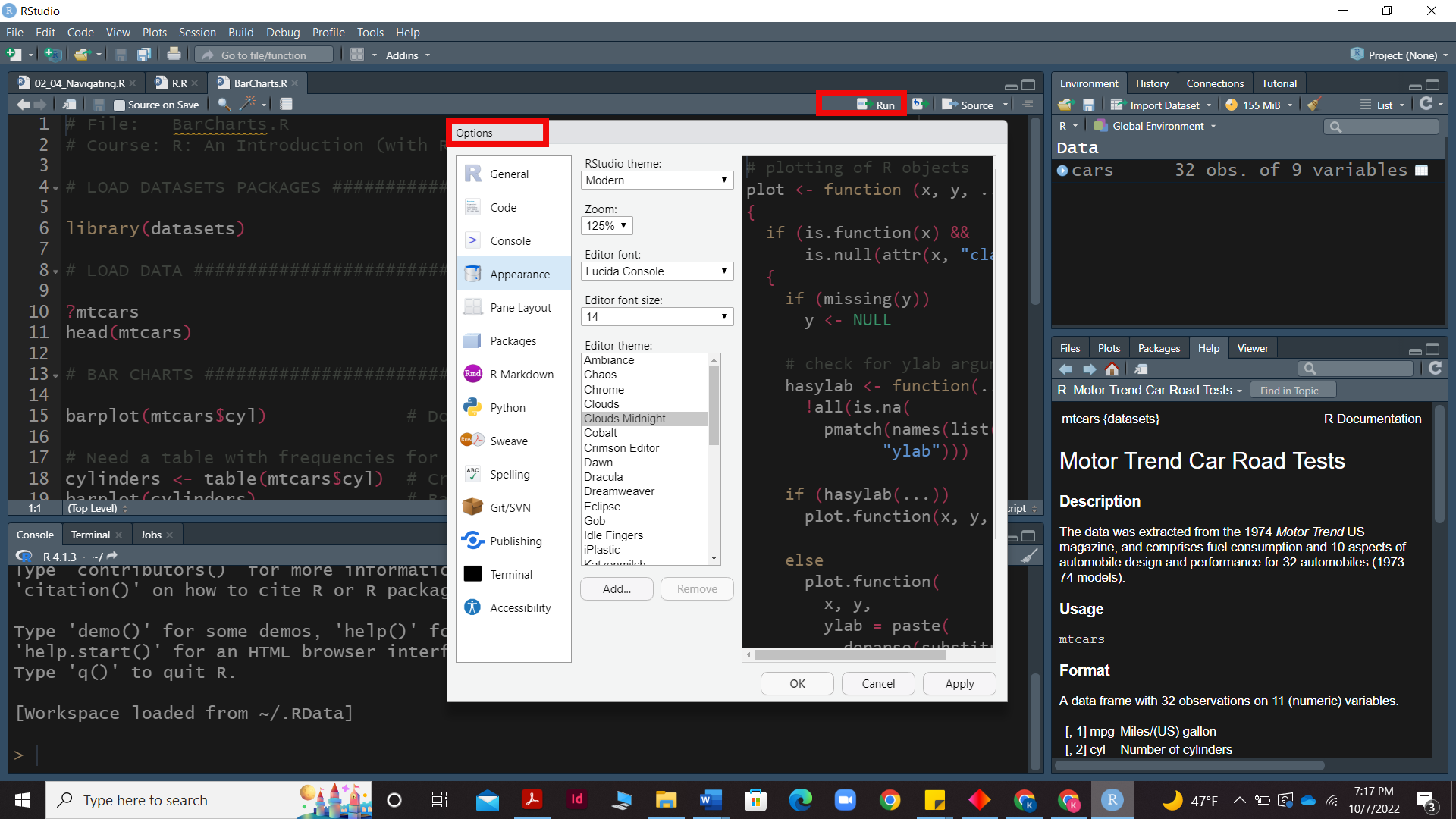Open the Spelling options category
Screen dimensions: 1456x819
click(513, 475)
